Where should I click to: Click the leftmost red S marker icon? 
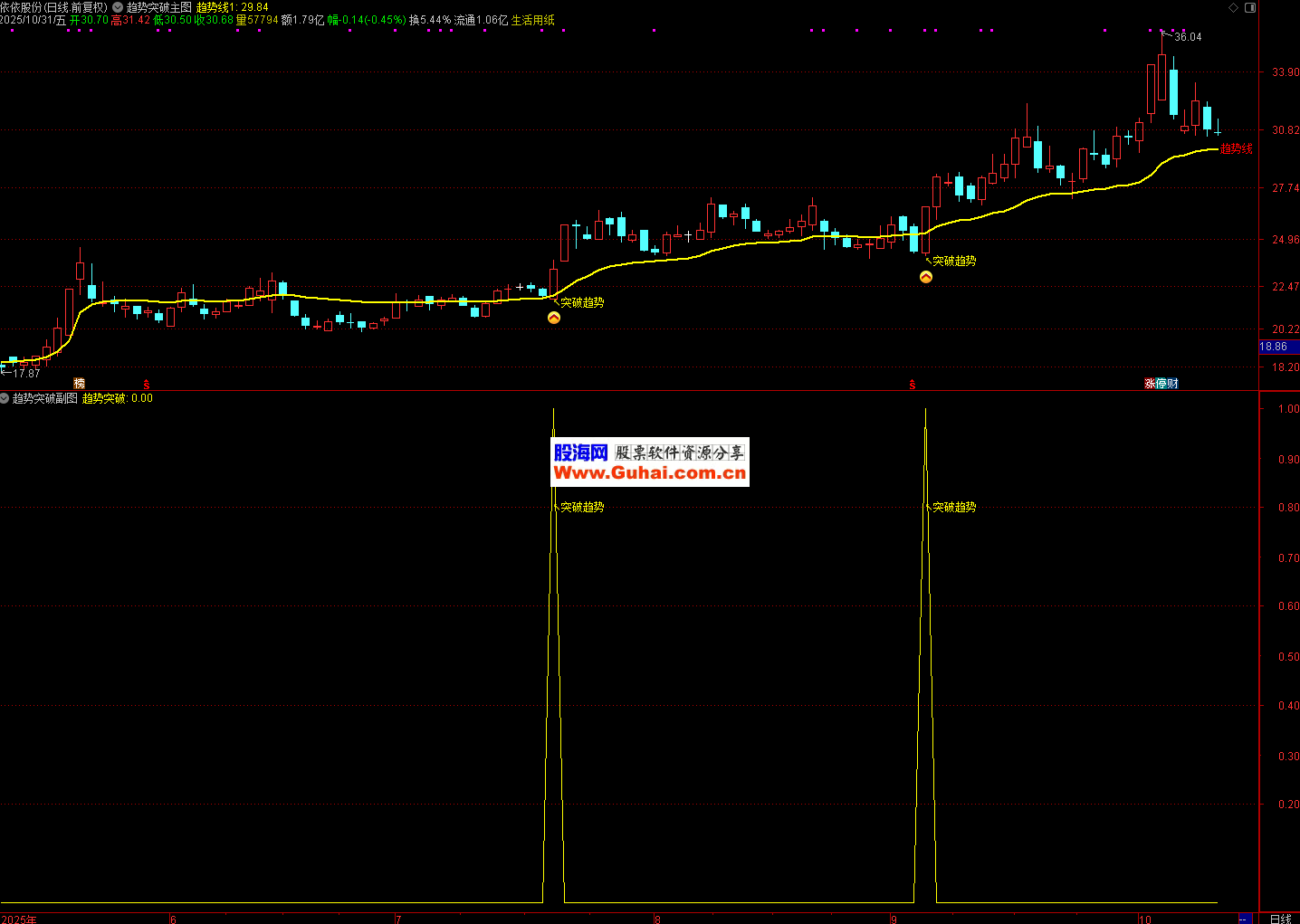[146, 385]
